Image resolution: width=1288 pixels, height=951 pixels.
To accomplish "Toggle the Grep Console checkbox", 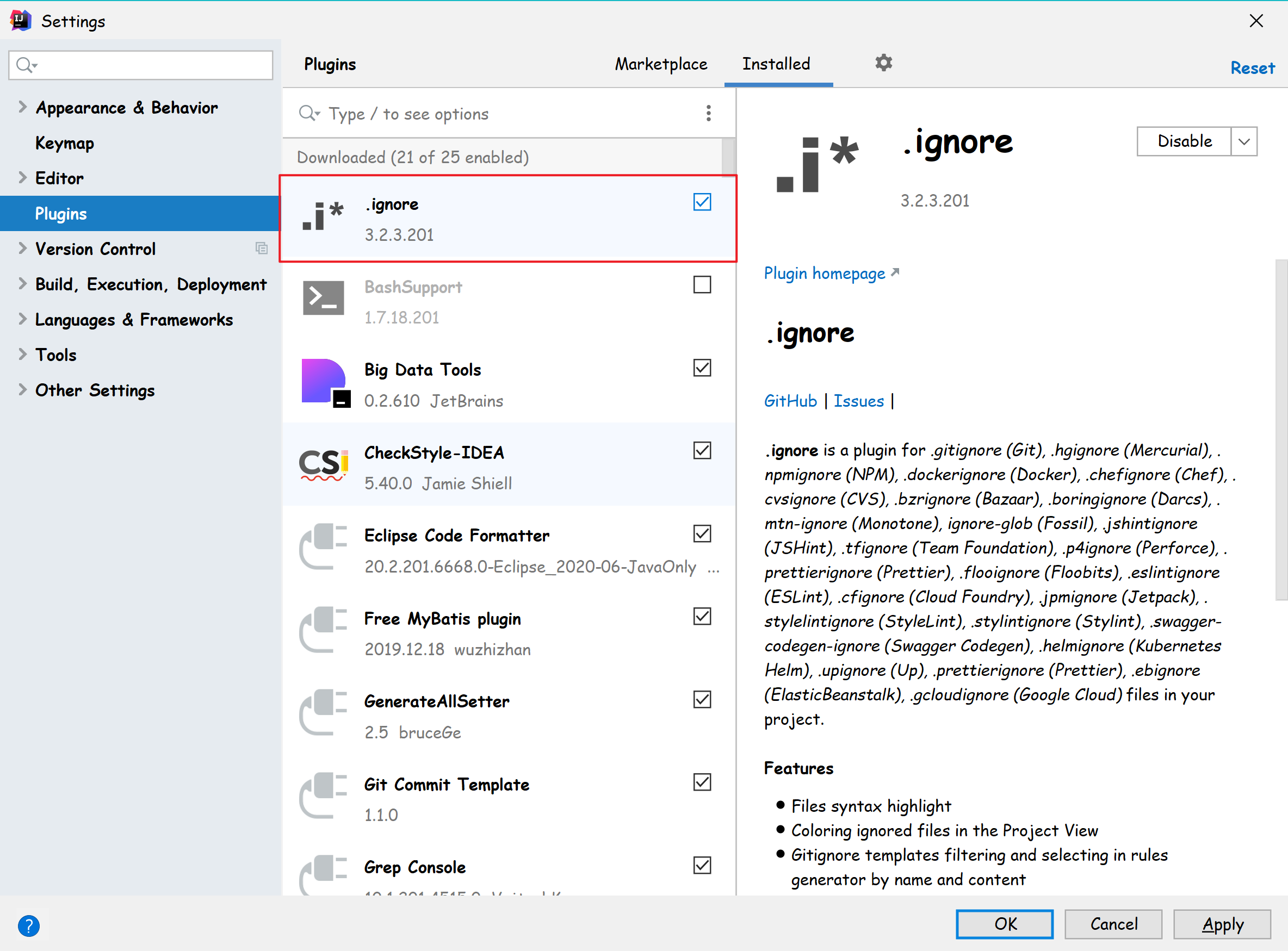I will point(702,865).
